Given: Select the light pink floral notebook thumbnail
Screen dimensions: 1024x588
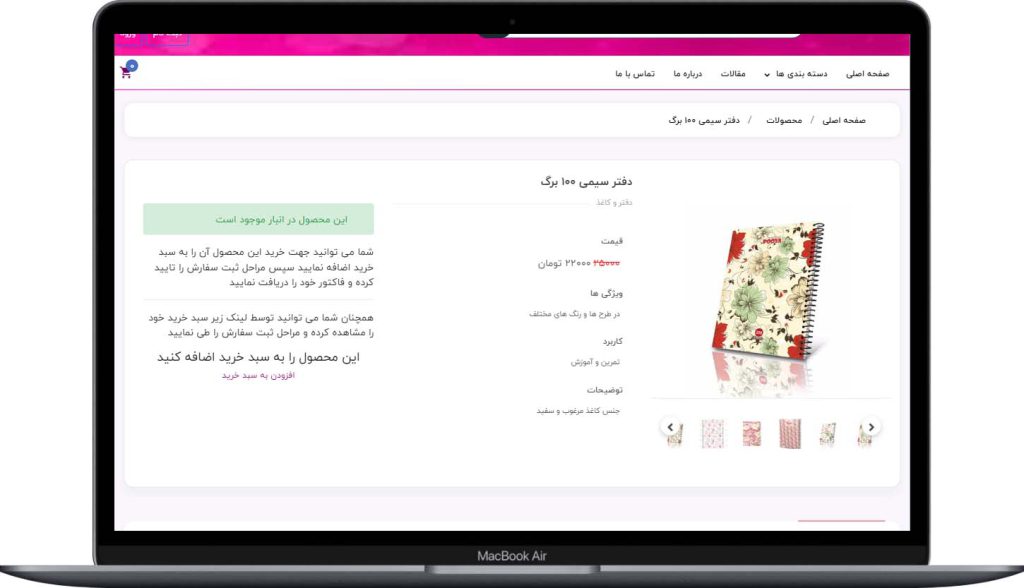Looking at the screenshot, I should pyautogui.click(x=713, y=433).
